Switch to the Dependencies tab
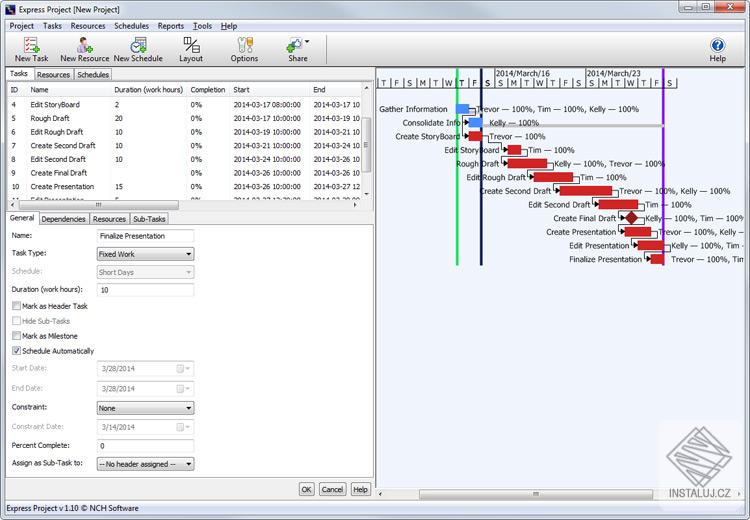This screenshot has height=520, width=750. pos(63,219)
